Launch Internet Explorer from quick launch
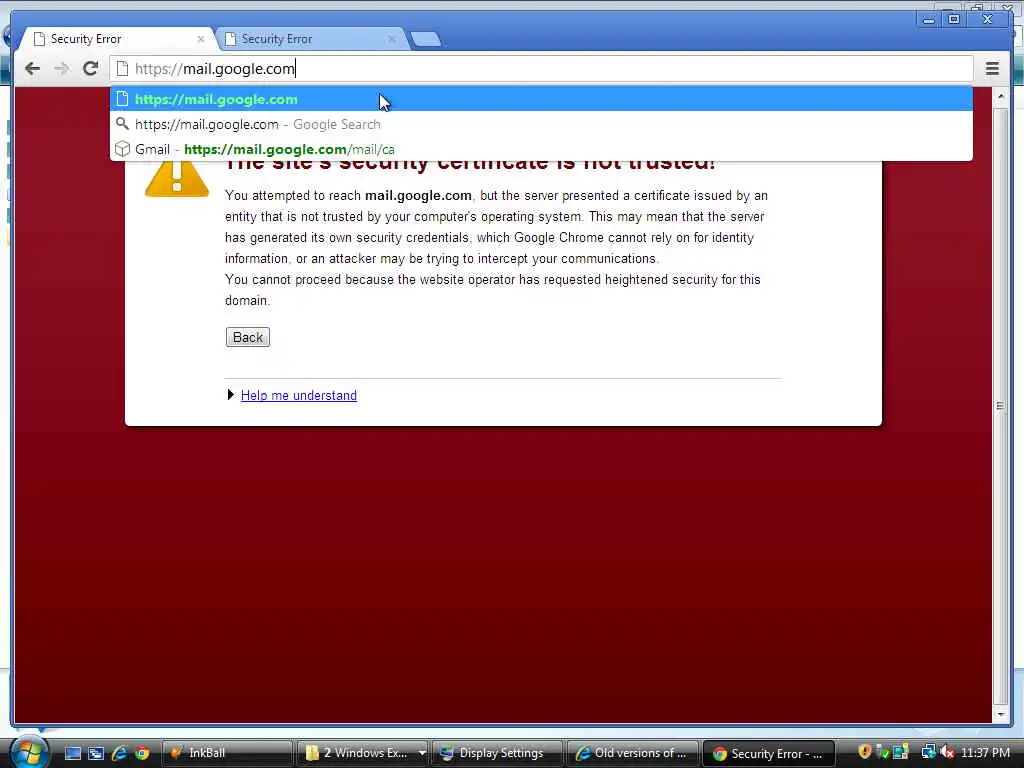1024x768 pixels. [x=119, y=753]
